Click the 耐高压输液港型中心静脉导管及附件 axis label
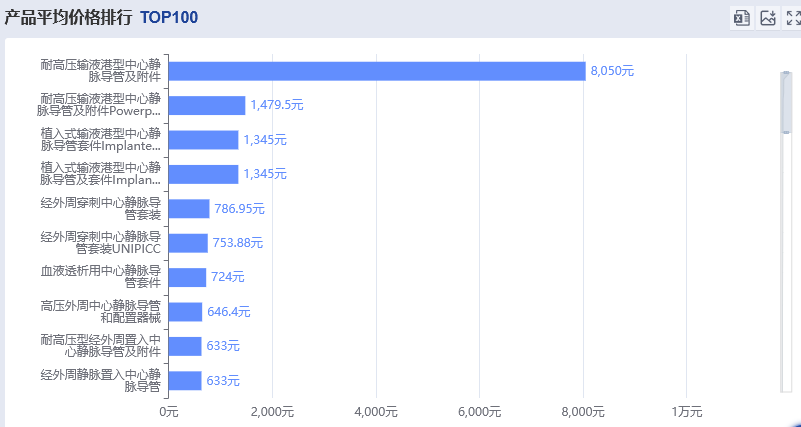Screen dimensions: 801x427 tap(100, 71)
